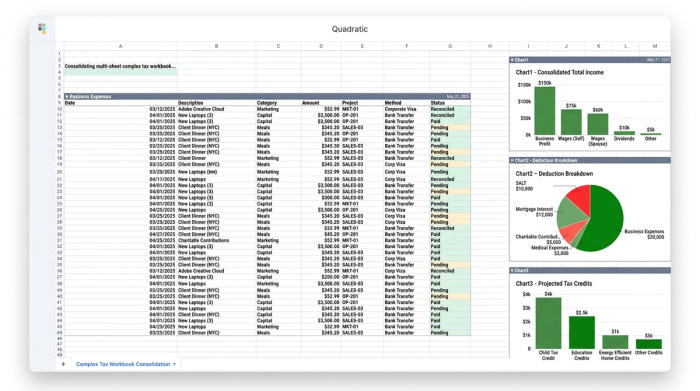This screenshot has height=391, width=700.
Task: Click the Business Expenses table icon
Action: [x=67, y=96]
